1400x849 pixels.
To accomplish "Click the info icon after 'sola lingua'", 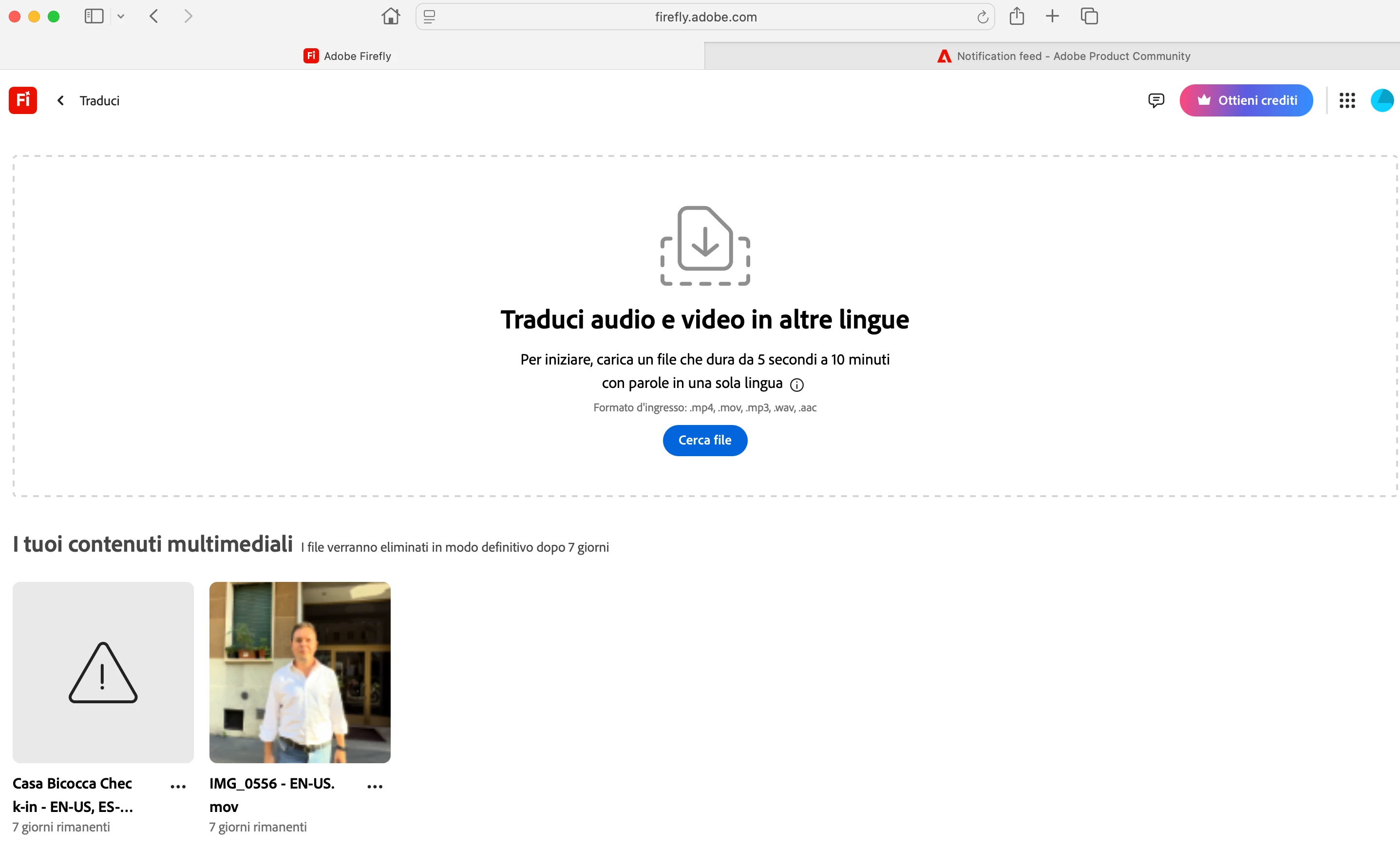I will [x=796, y=385].
